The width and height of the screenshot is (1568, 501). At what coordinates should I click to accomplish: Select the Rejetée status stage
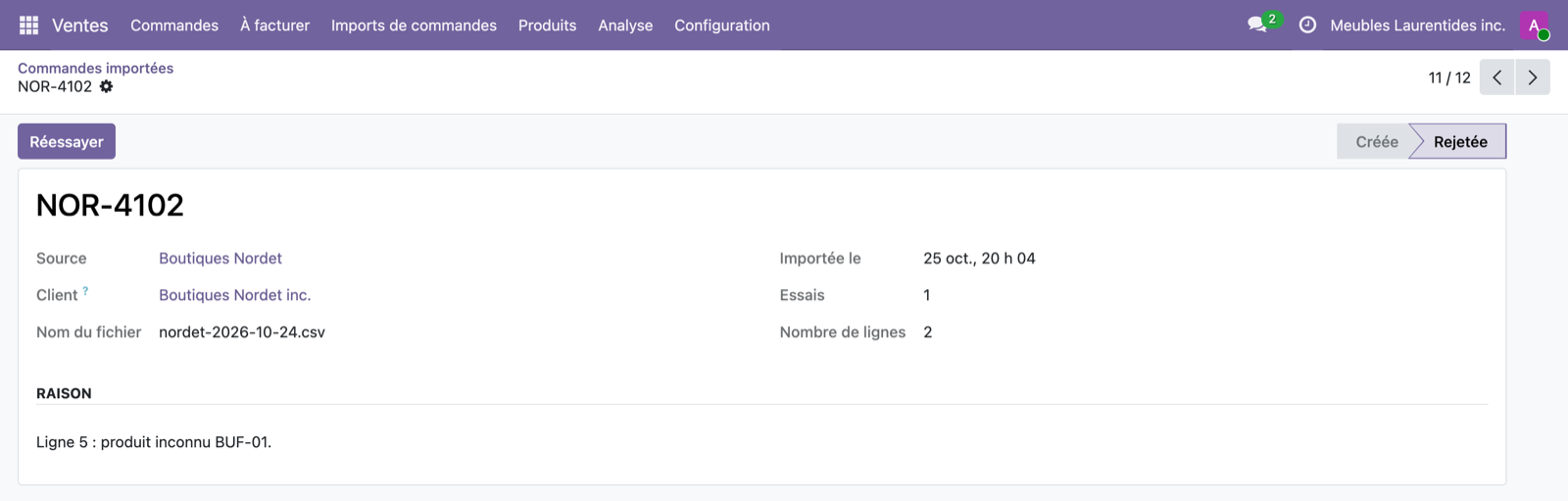pyautogui.click(x=1460, y=141)
